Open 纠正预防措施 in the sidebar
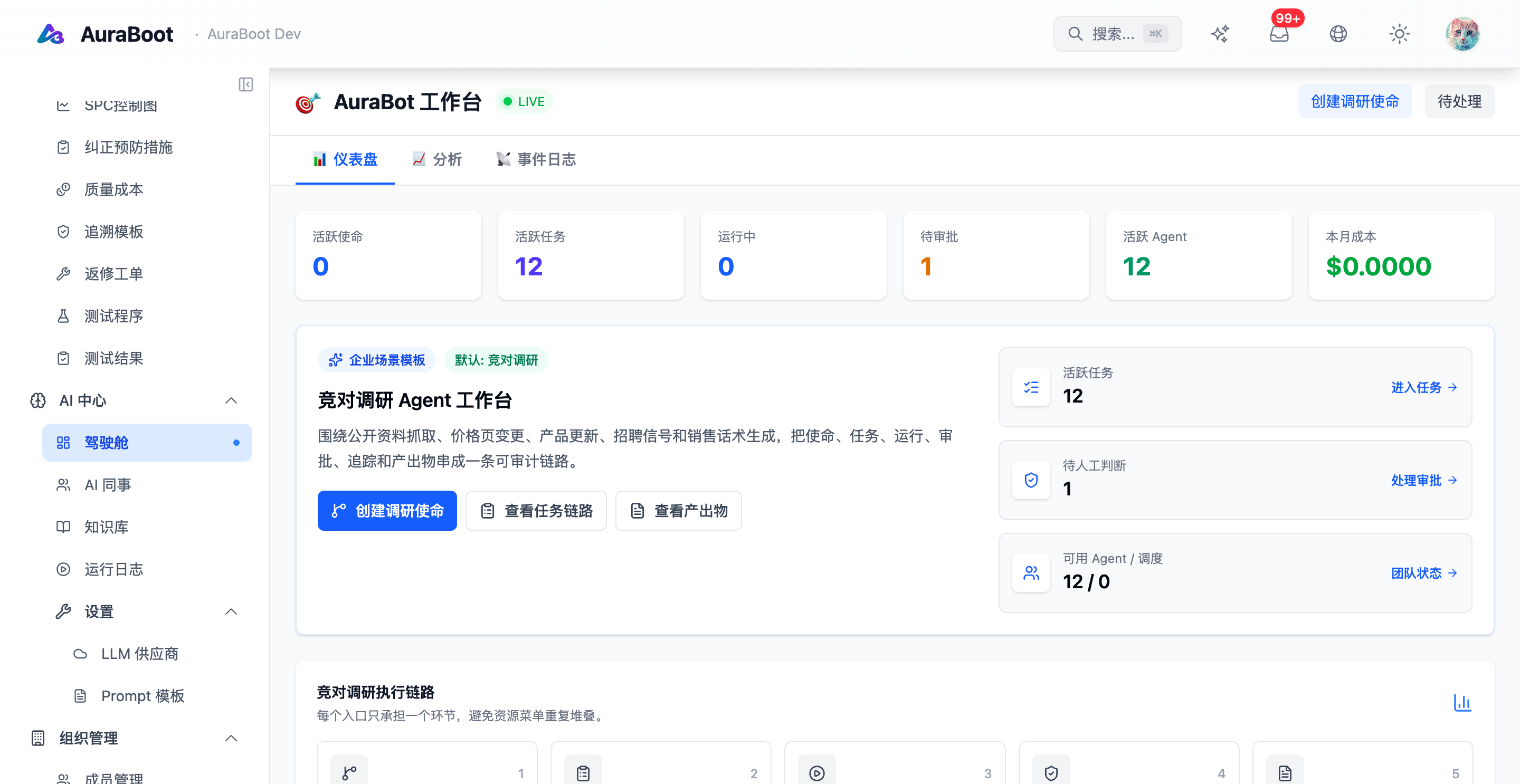The height and width of the screenshot is (784, 1520). [148, 147]
